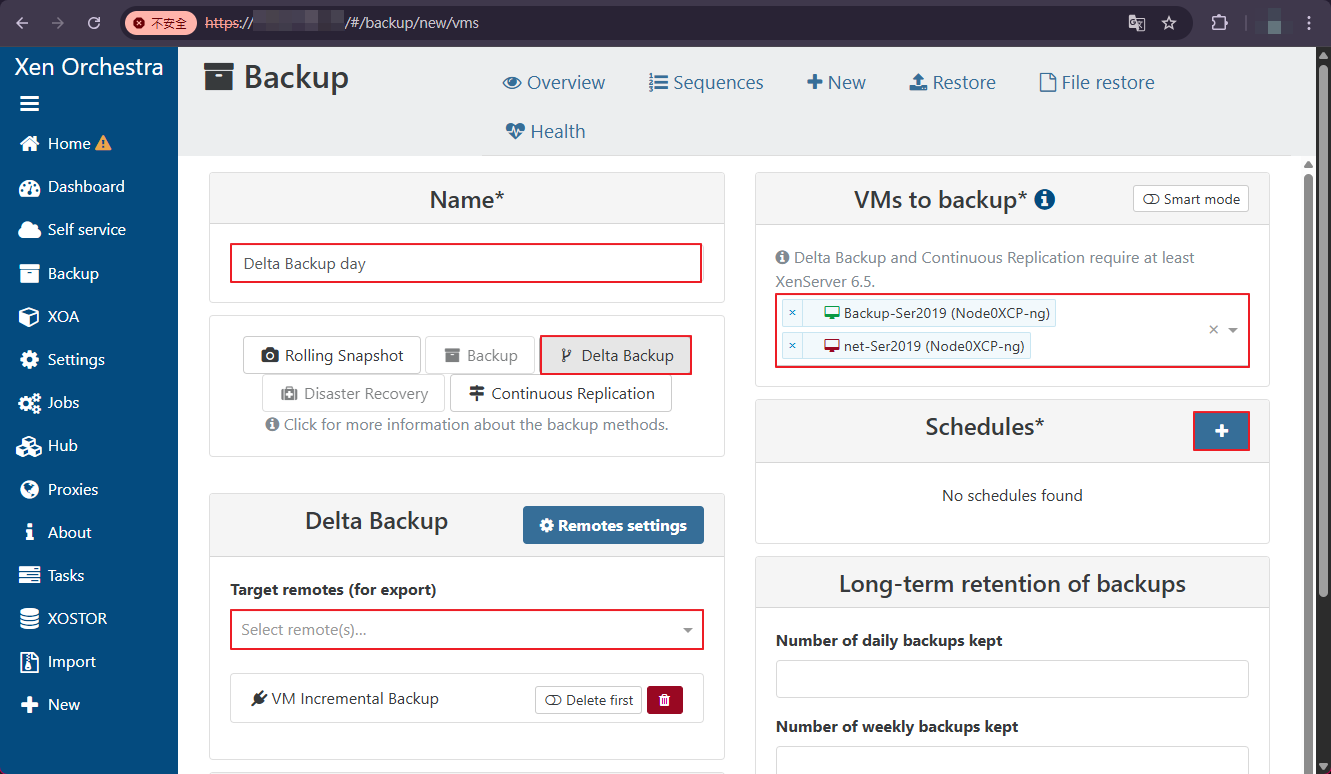Open New in the sidebar
Image resolution: width=1331 pixels, height=774 pixels.
(x=50, y=704)
